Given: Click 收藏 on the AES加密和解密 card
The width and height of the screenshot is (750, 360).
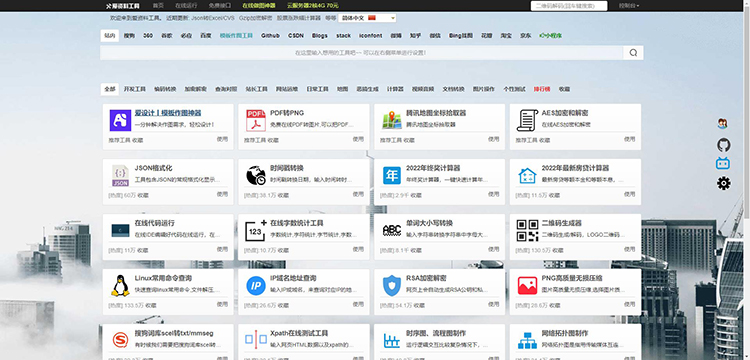Looking at the screenshot, I should [545, 141].
